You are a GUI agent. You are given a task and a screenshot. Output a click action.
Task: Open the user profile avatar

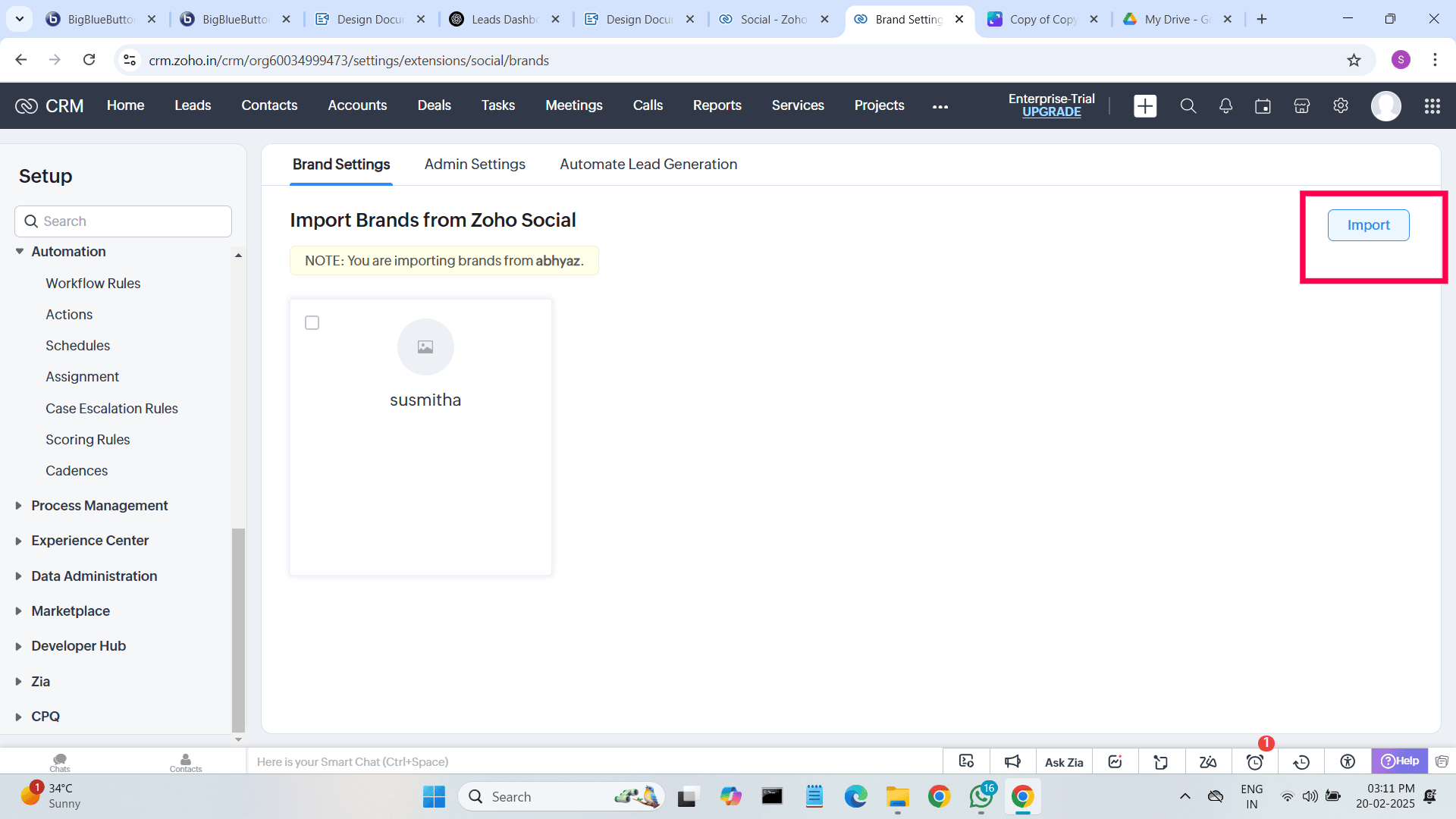(1386, 106)
